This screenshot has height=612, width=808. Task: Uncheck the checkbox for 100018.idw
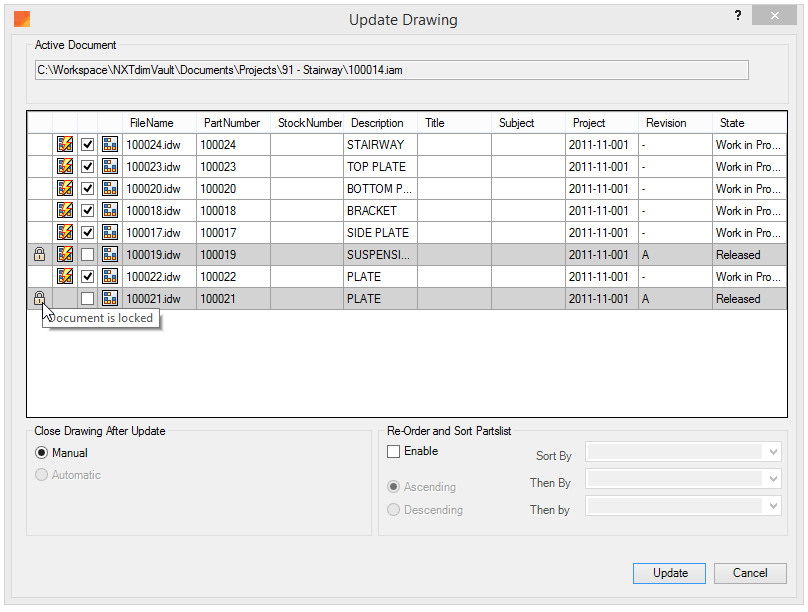(88, 211)
